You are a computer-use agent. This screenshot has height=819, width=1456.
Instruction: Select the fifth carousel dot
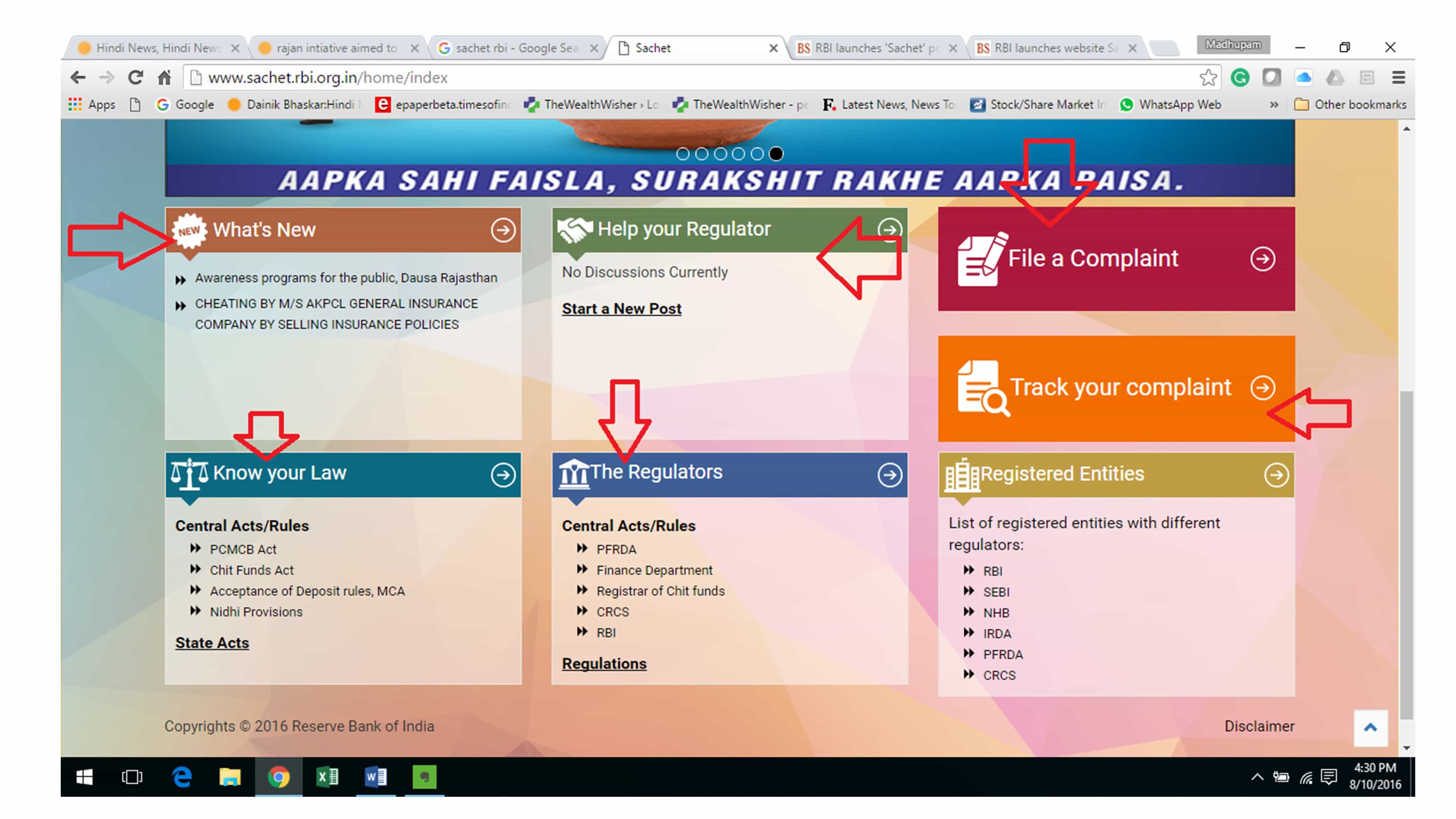pos(757,154)
